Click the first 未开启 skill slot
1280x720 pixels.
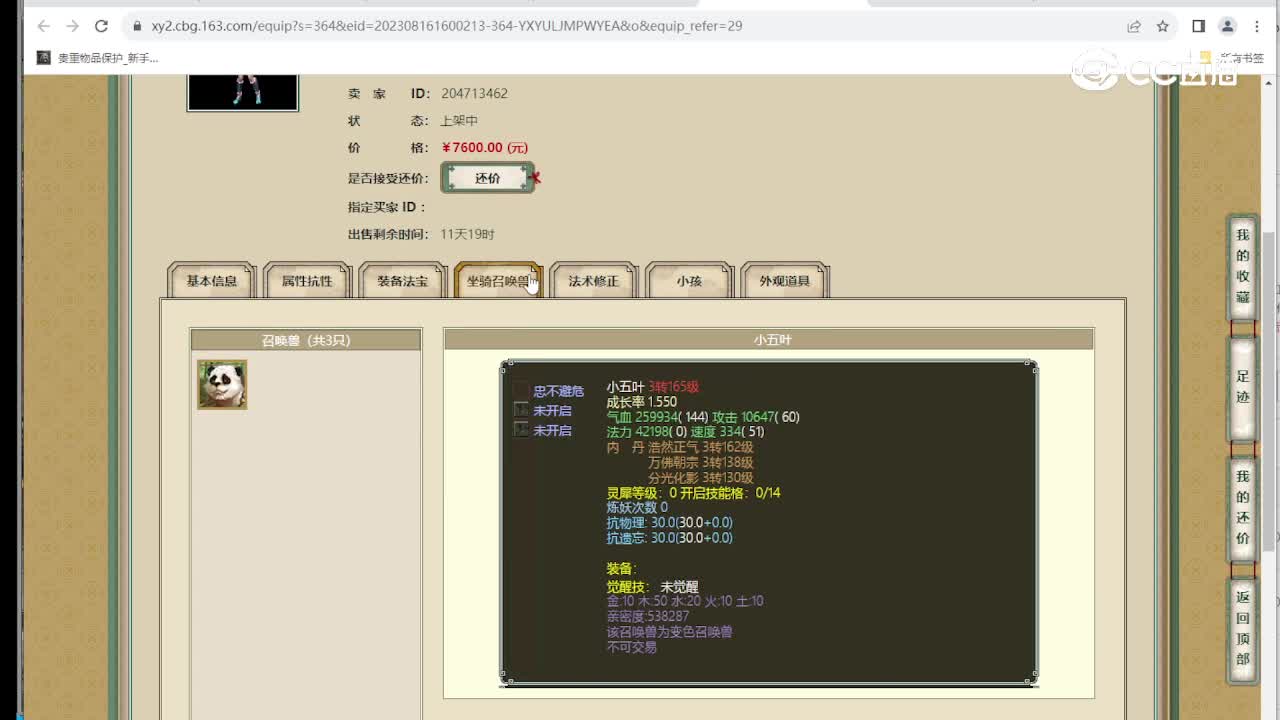[521, 410]
